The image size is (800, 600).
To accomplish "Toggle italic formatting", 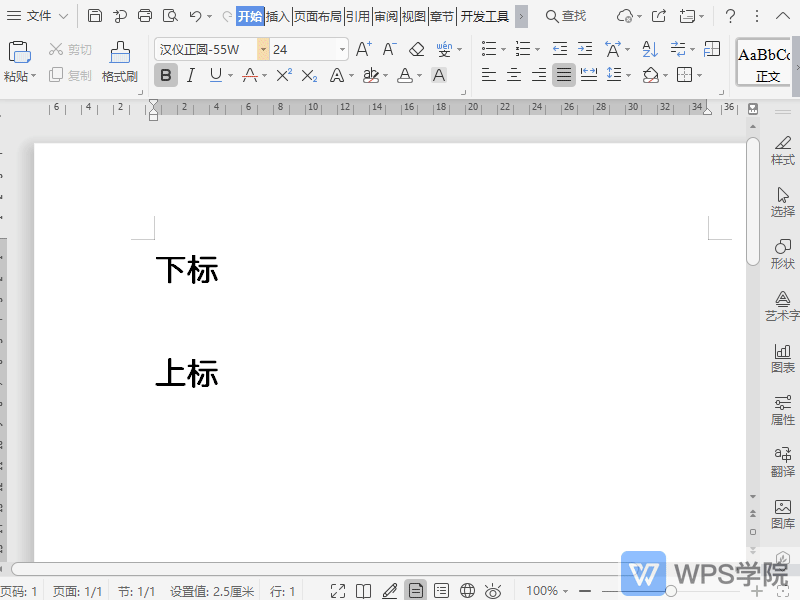I will [191, 75].
